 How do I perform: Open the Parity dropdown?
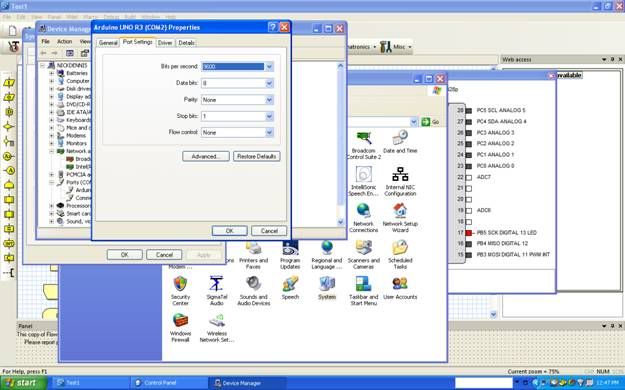[x=269, y=100]
